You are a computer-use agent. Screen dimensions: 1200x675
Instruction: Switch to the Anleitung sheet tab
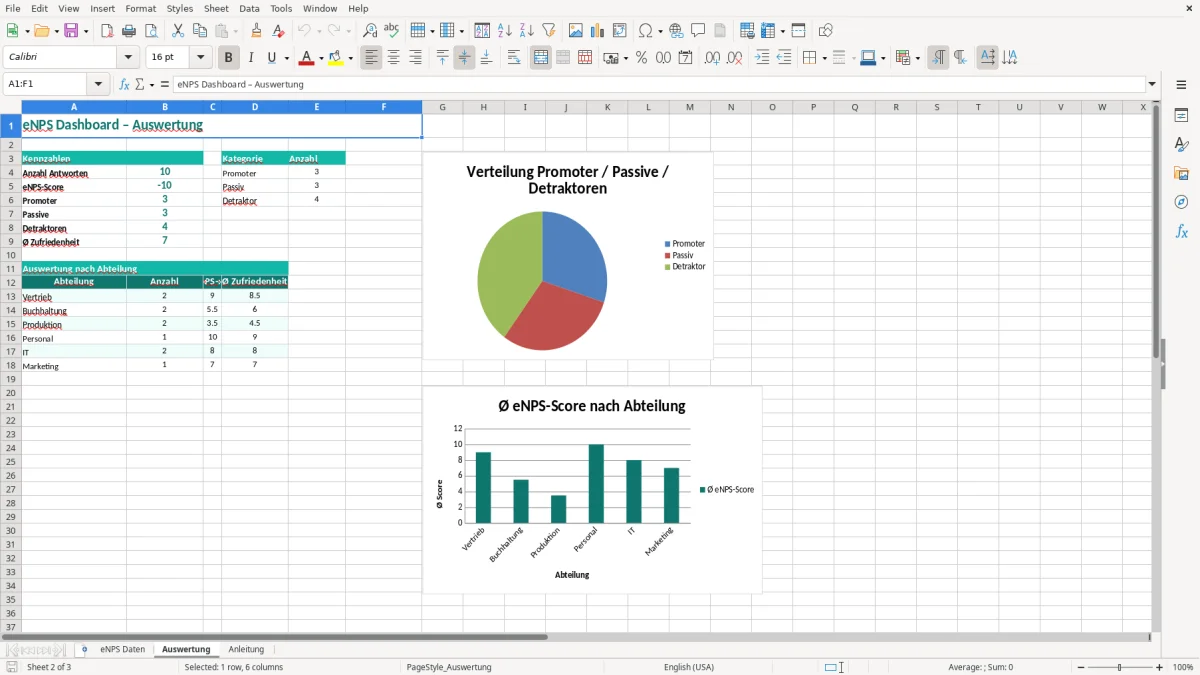(246, 650)
